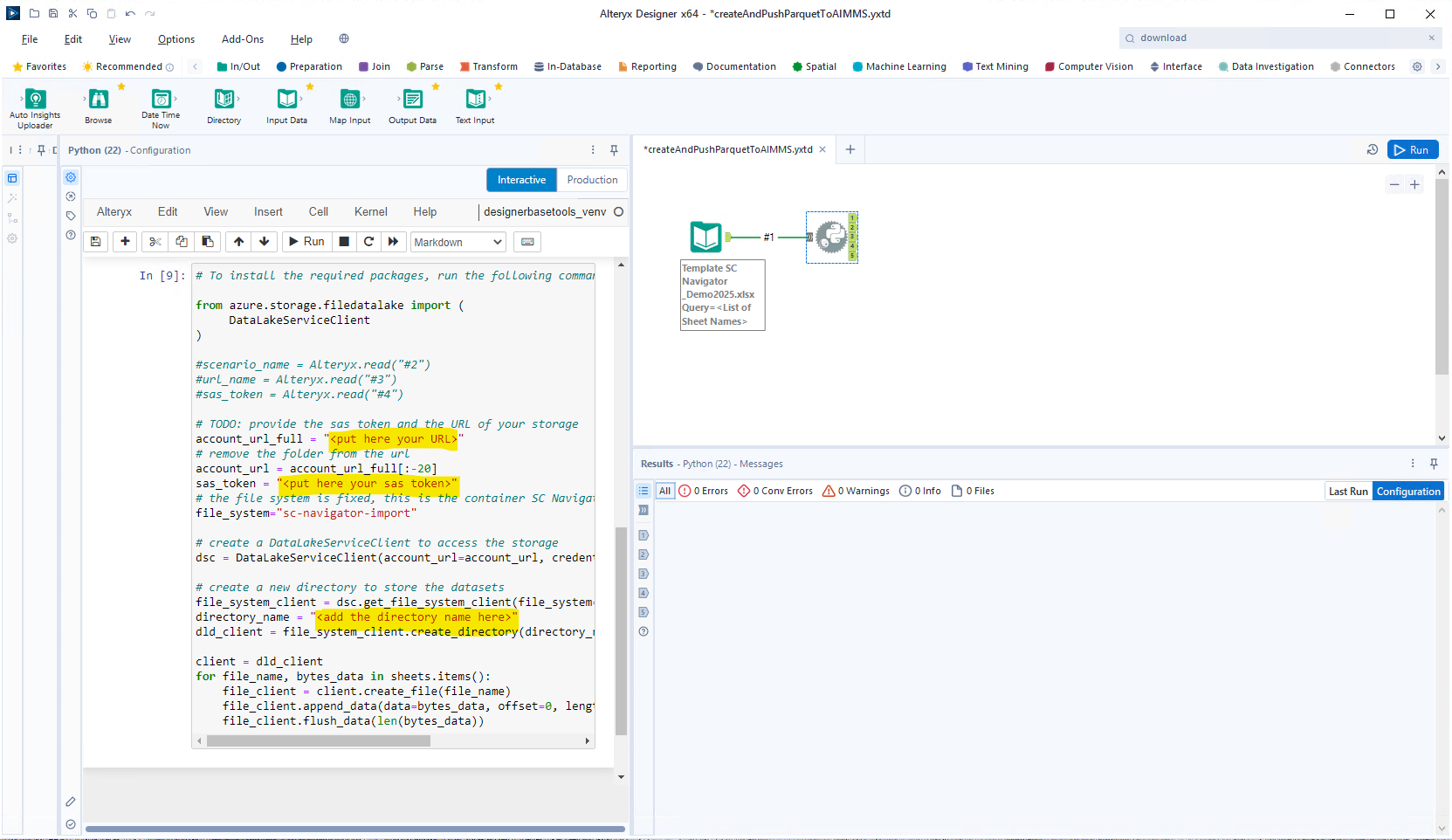The height and width of the screenshot is (840, 1452).
Task: Open the notebook Kernel menu
Action: coord(371,211)
